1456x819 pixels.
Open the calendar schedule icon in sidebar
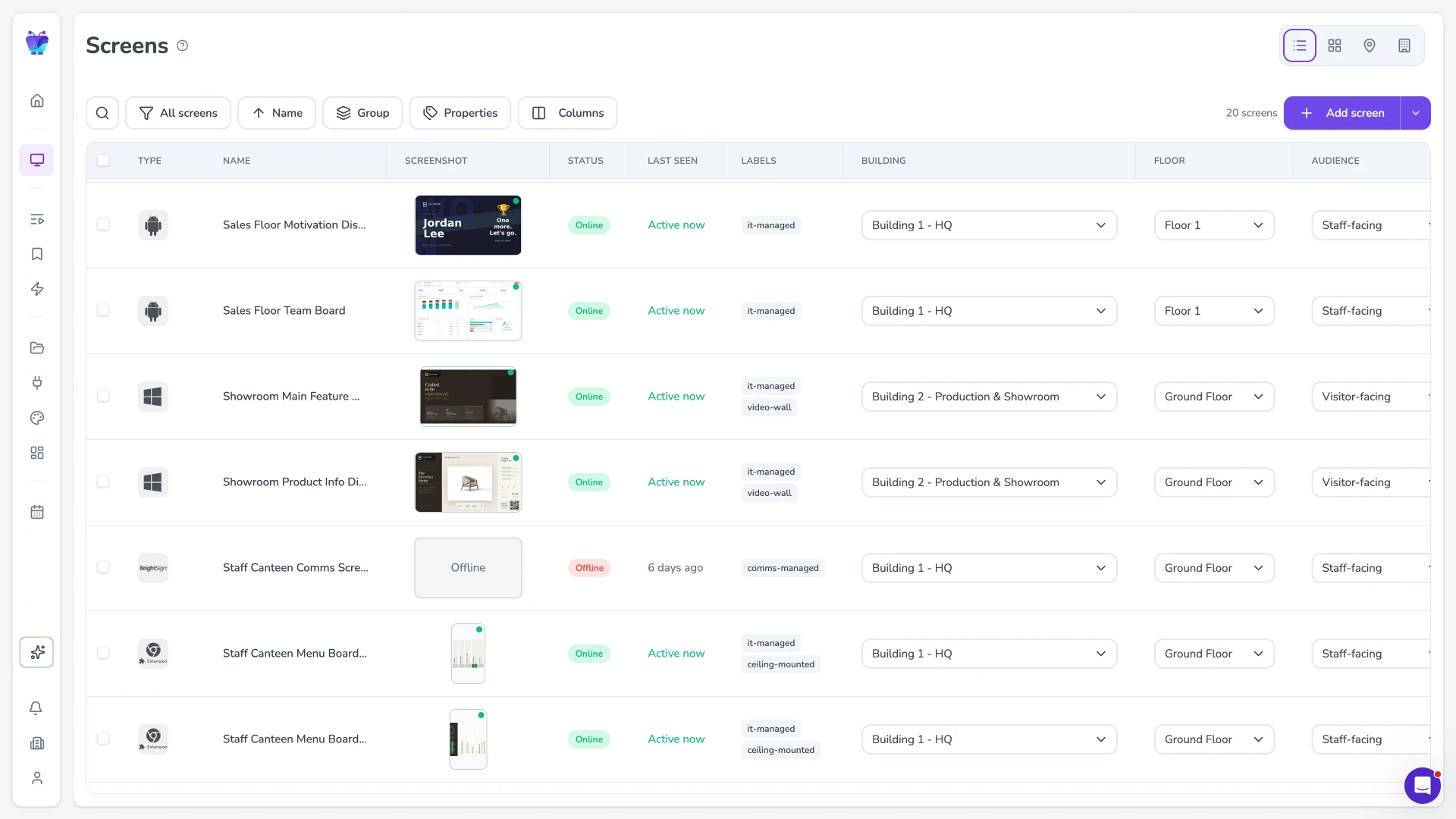(x=36, y=512)
